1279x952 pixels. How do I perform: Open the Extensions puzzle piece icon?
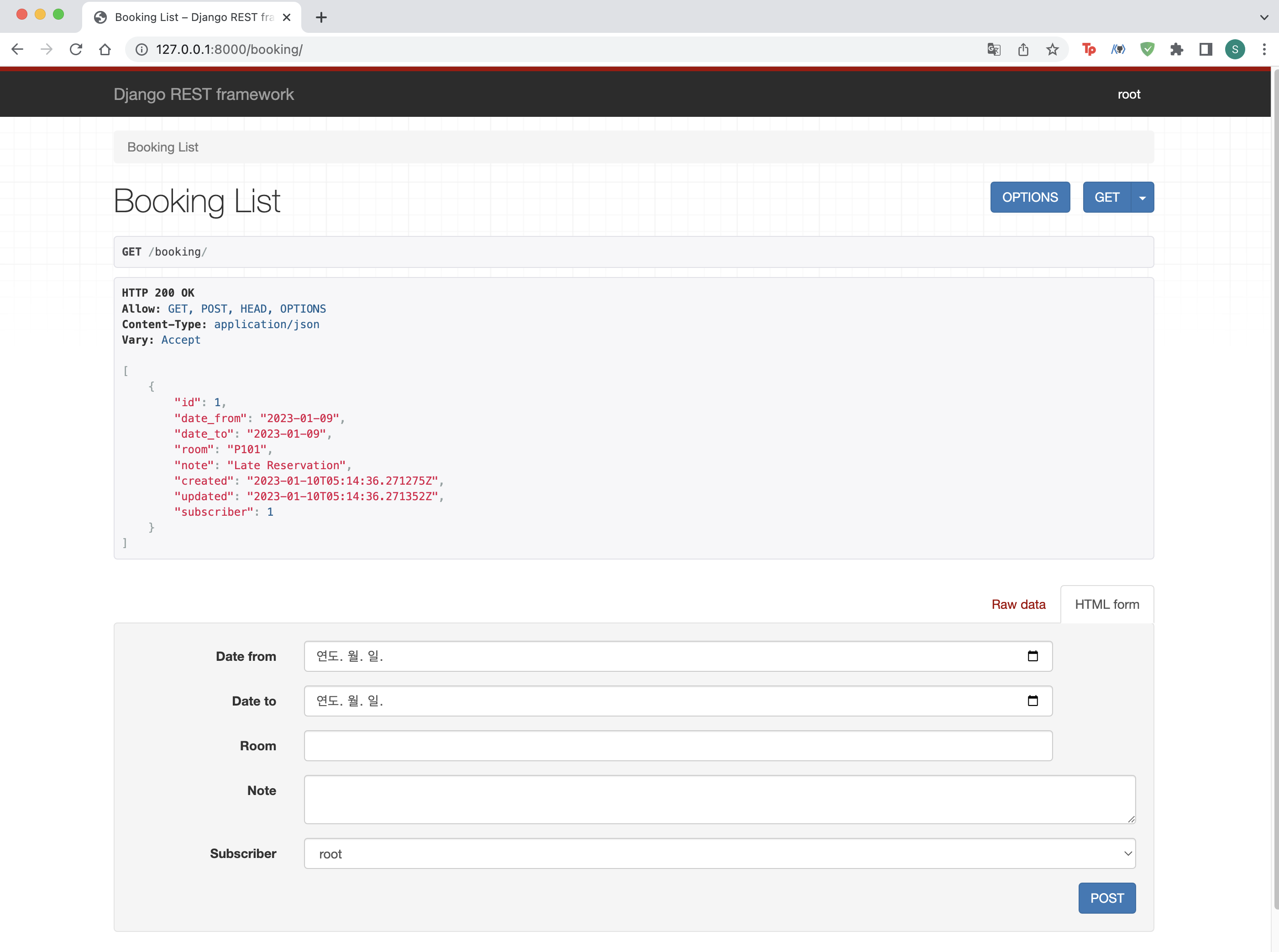click(x=1176, y=50)
